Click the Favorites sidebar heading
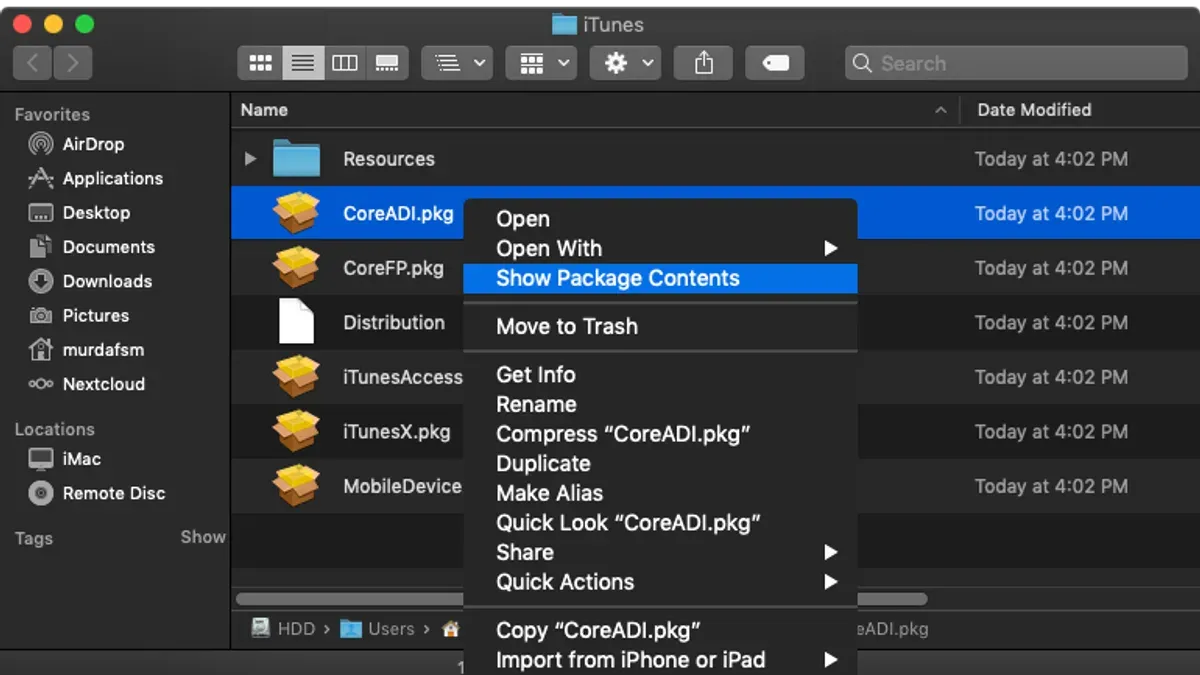This screenshot has width=1200, height=675. click(x=52, y=114)
